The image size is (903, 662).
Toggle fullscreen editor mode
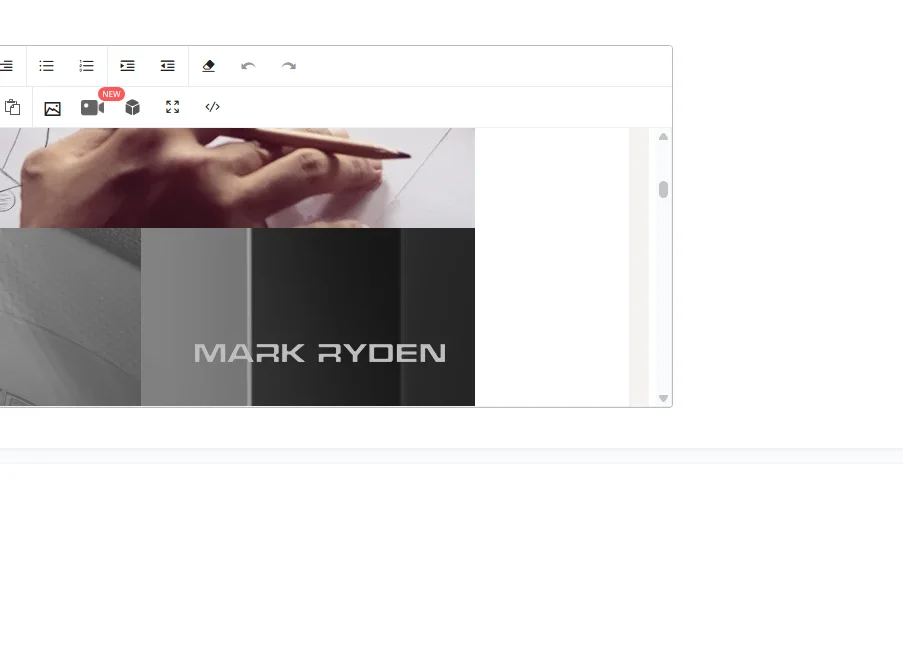pos(173,107)
